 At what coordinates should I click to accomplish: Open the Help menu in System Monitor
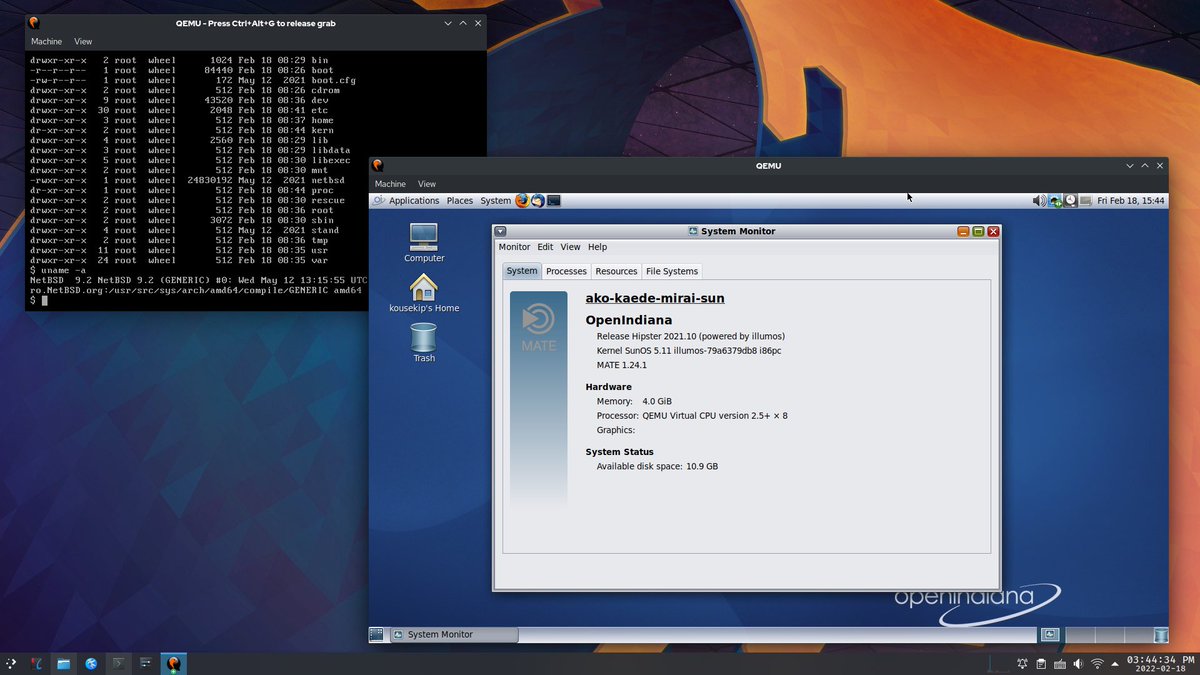[597, 247]
